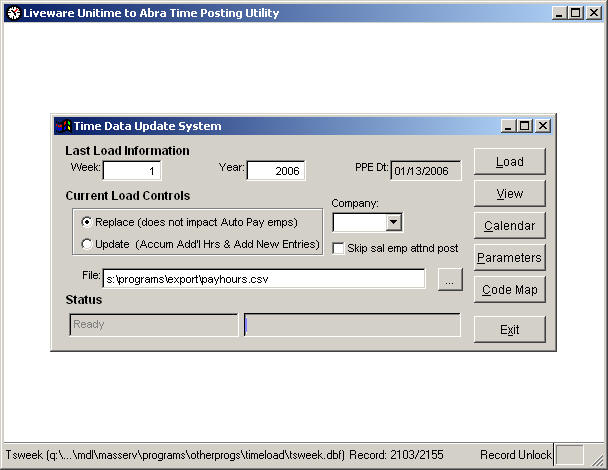
Task: Click into the File path field
Action: [x=264, y=279]
